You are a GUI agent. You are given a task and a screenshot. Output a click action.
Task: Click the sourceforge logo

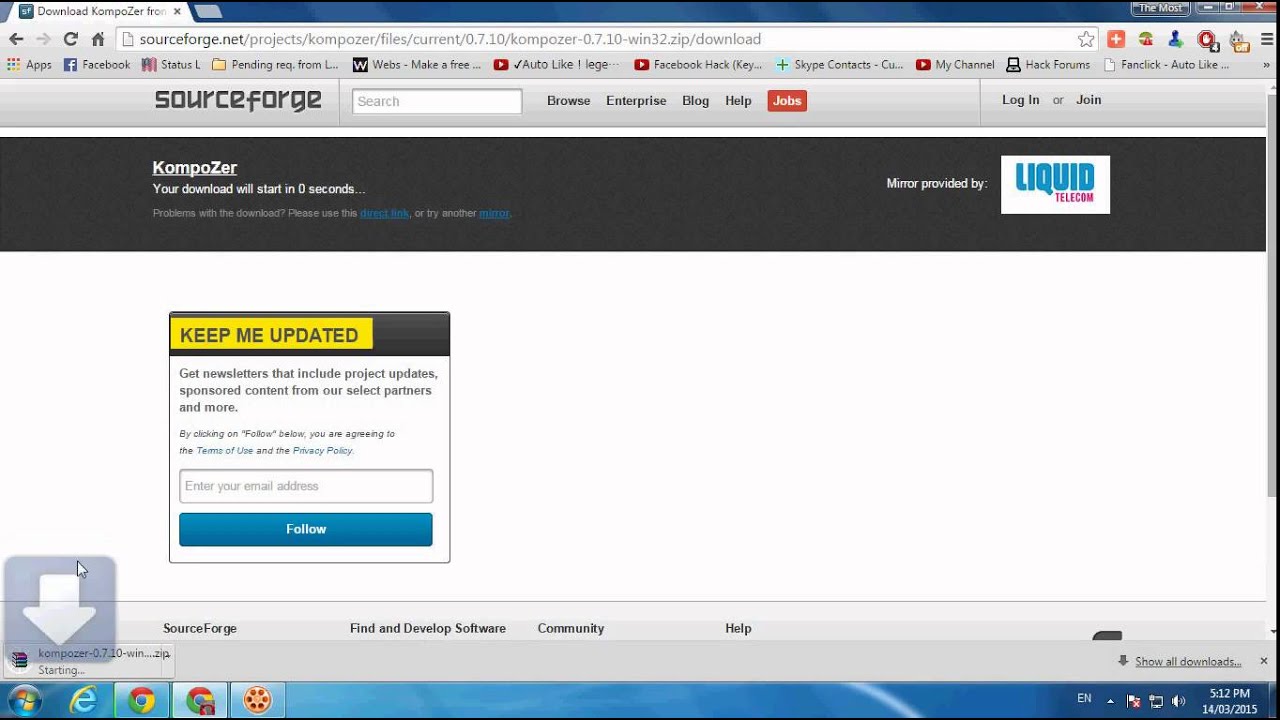[238, 100]
